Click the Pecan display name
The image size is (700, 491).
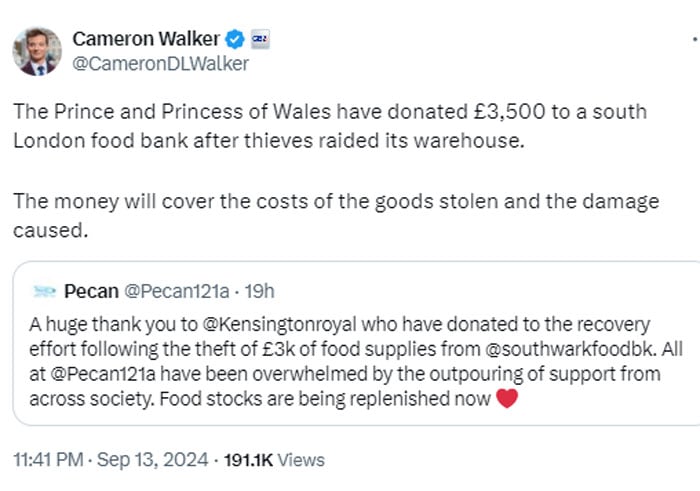[x=91, y=291]
